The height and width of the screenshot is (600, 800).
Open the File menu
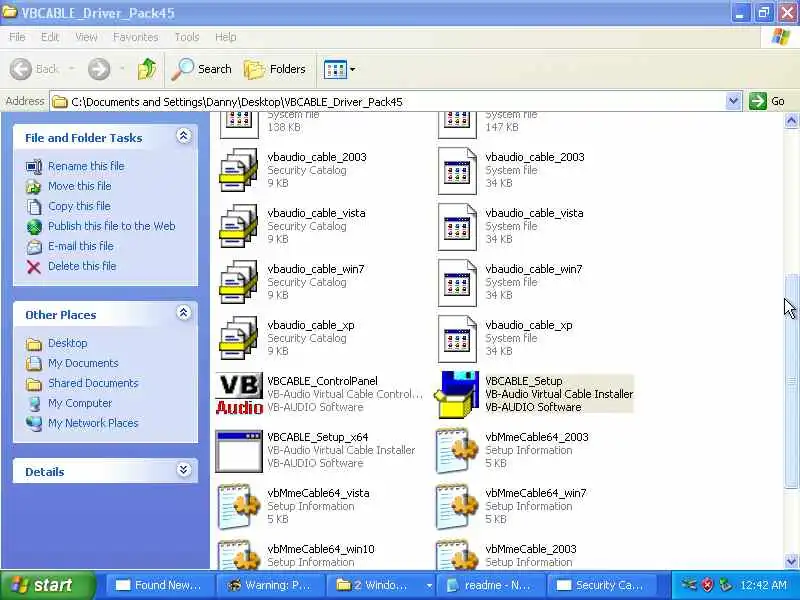[17, 37]
